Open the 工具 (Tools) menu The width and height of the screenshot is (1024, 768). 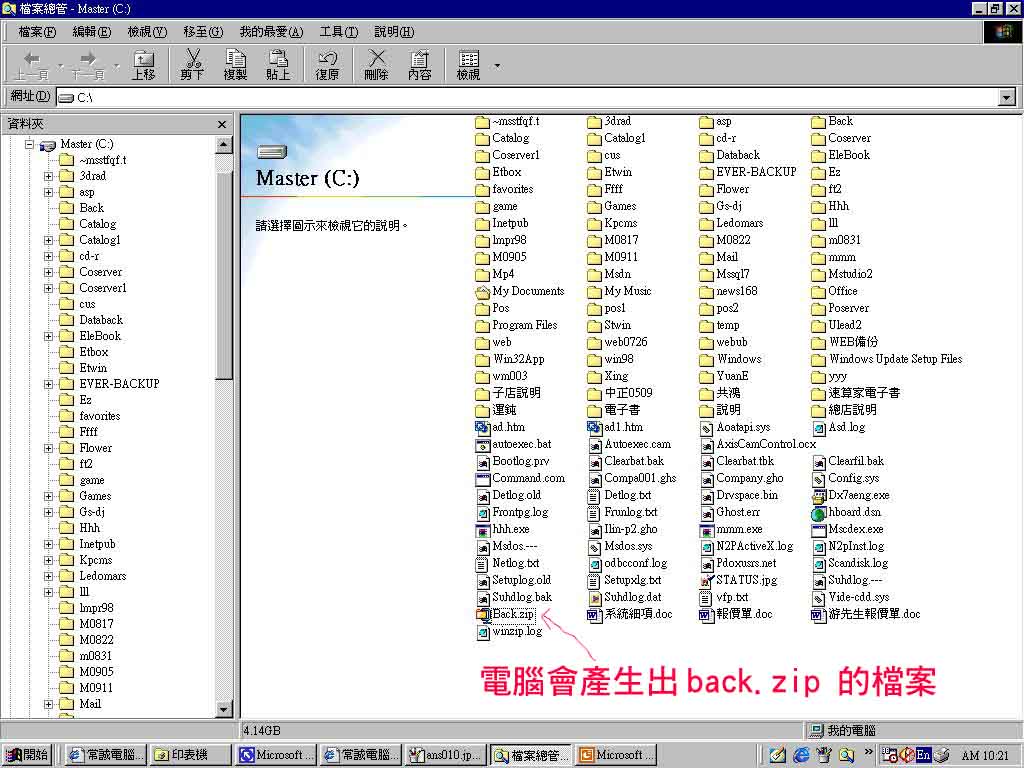(x=338, y=32)
